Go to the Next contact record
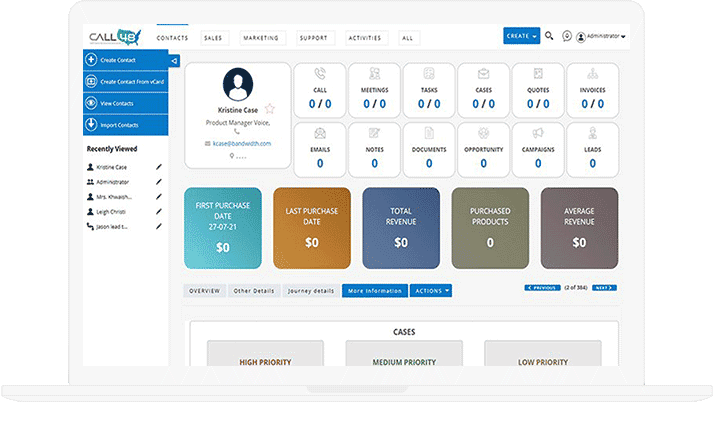Screen dimensions: 715x430 tap(604, 287)
